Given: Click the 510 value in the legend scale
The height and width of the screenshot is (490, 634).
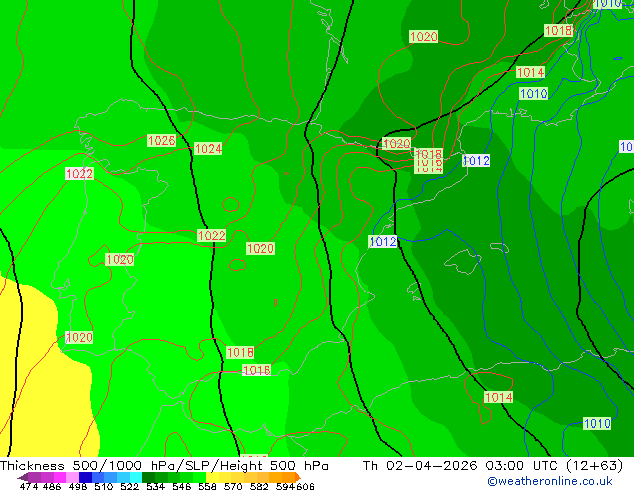Looking at the screenshot, I should 104,486.
